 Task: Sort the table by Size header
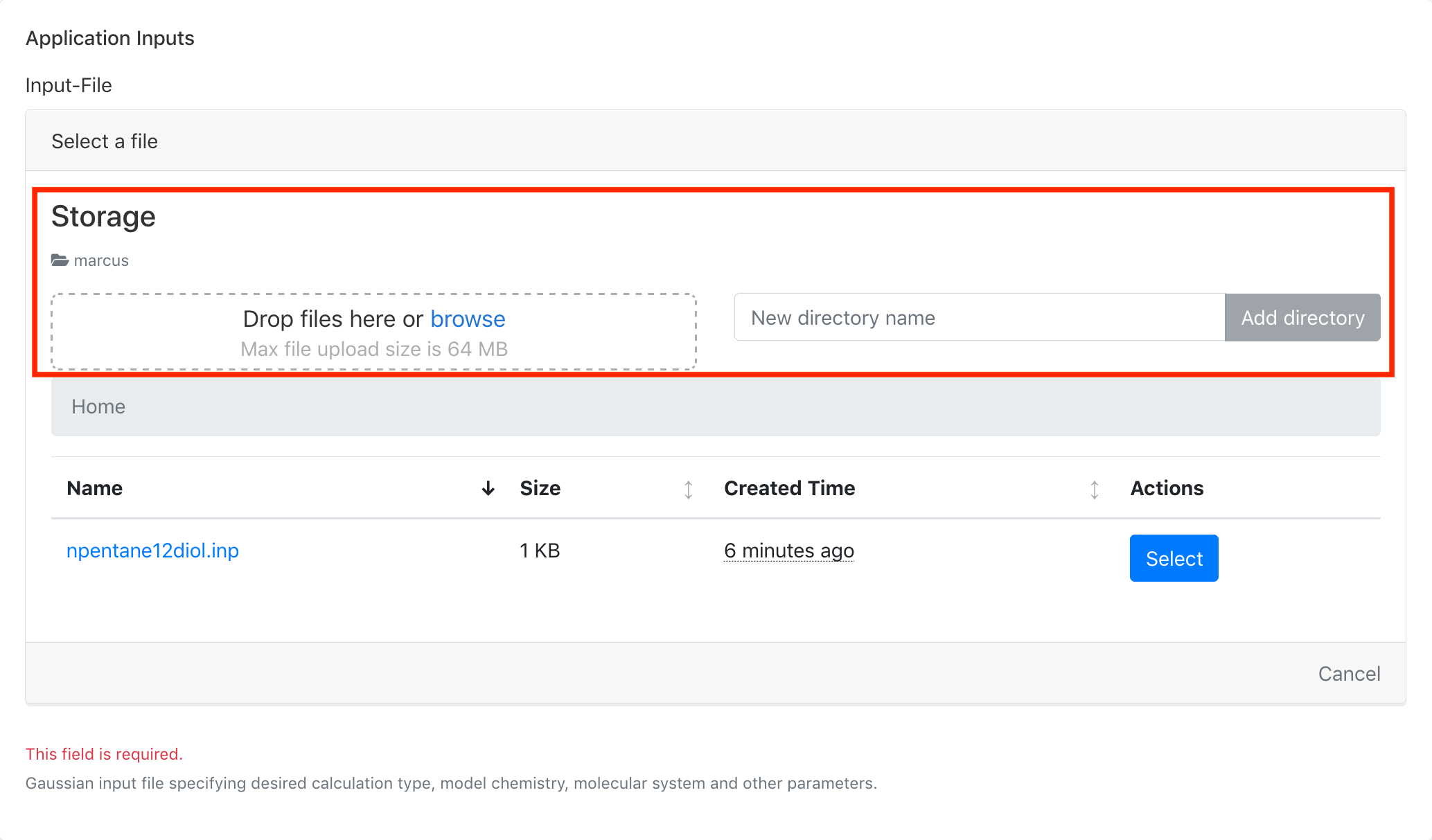coord(540,488)
